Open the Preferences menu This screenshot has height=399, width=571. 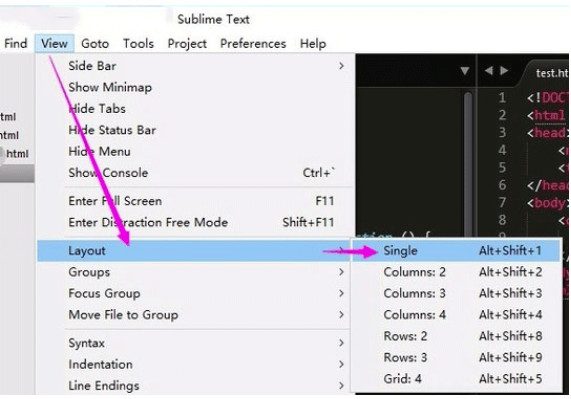point(253,44)
